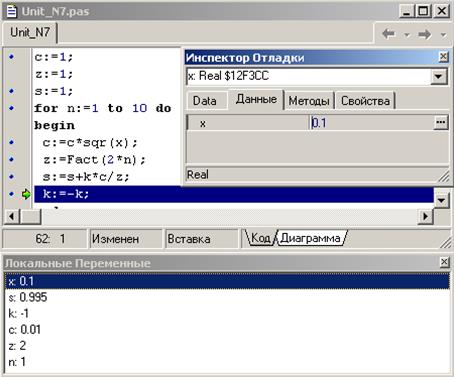Click gutter dot beside 's:=1;' line
This screenshot has width=454, height=377.
click(12, 91)
